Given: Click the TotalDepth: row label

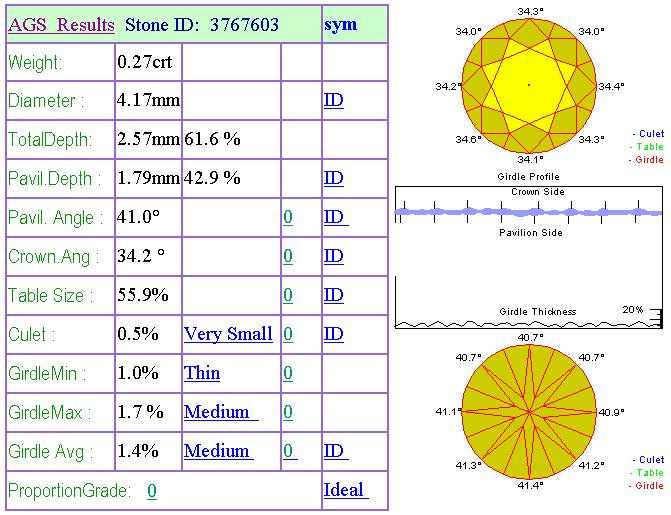Looking at the screenshot, I should (50, 140).
